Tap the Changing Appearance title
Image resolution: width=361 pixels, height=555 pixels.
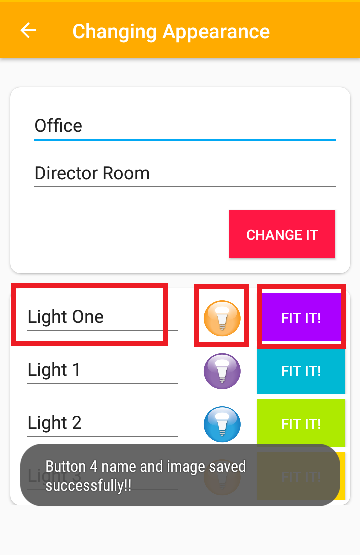coord(171,31)
